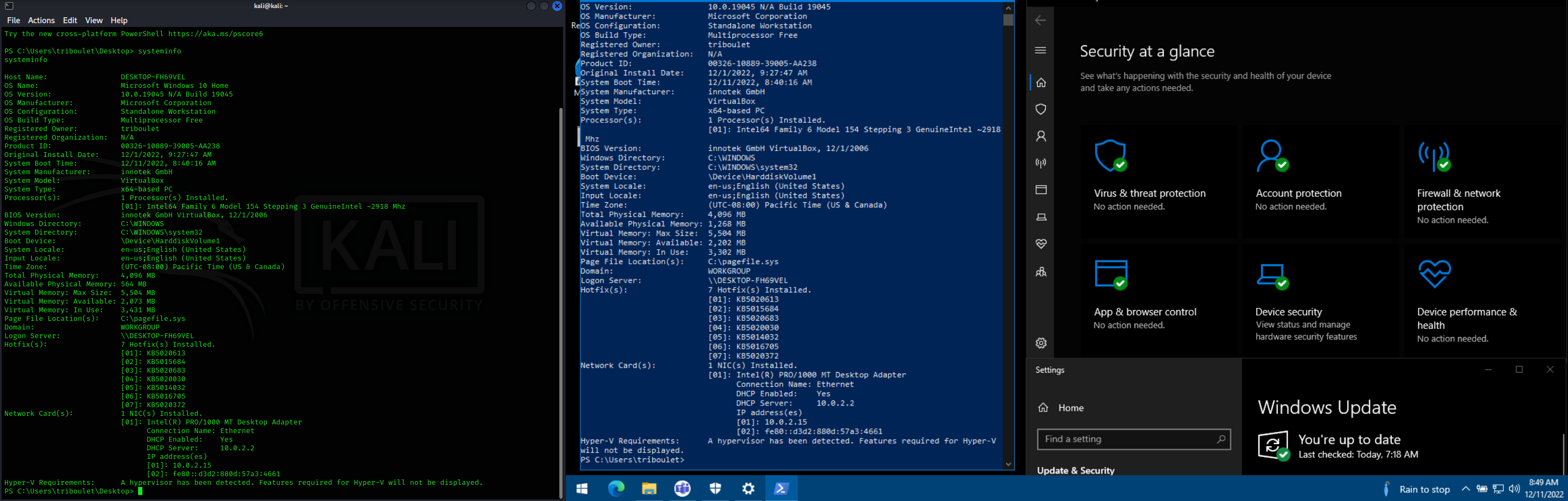1568x501 pixels.
Task: Open the Edit menu in Kali terminal
Action: (x=70, y=20)
